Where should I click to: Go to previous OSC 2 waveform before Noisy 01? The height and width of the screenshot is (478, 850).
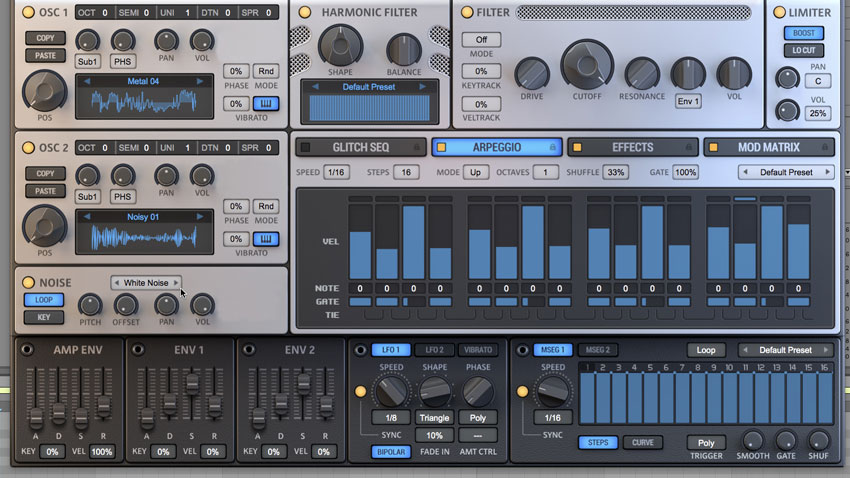tap(87, 217)
